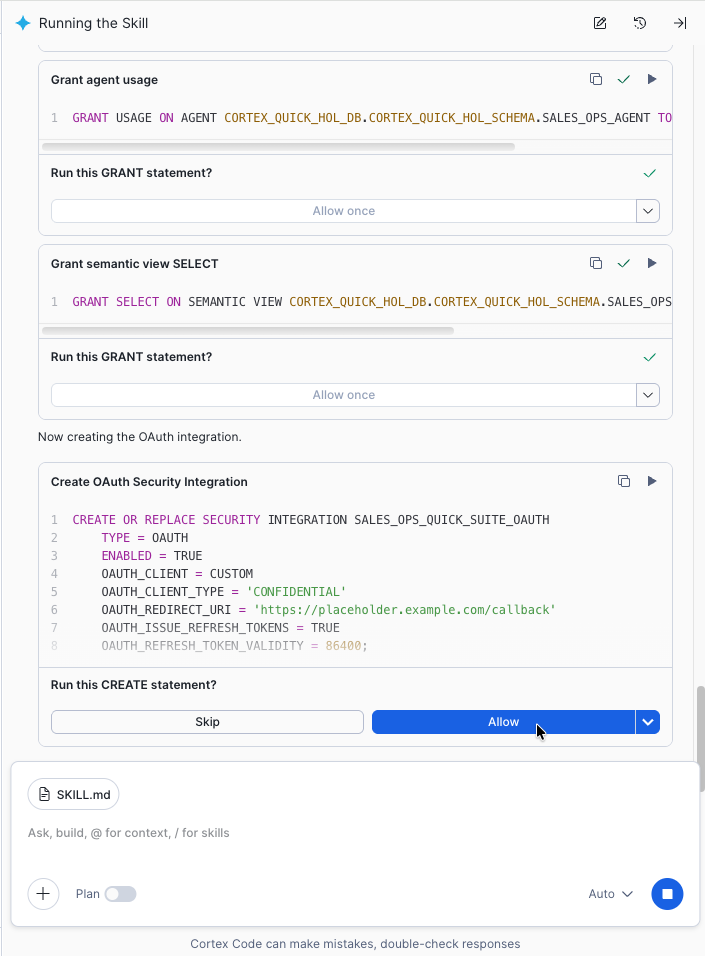705x956 pixels.
Task: Click the 'TYPE = OAUTH' code line
Action: pyautogui.click(x=145, y=538)
